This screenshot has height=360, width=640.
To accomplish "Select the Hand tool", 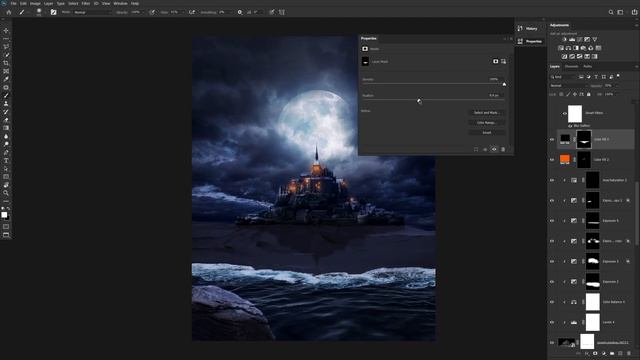I will 6,185.
